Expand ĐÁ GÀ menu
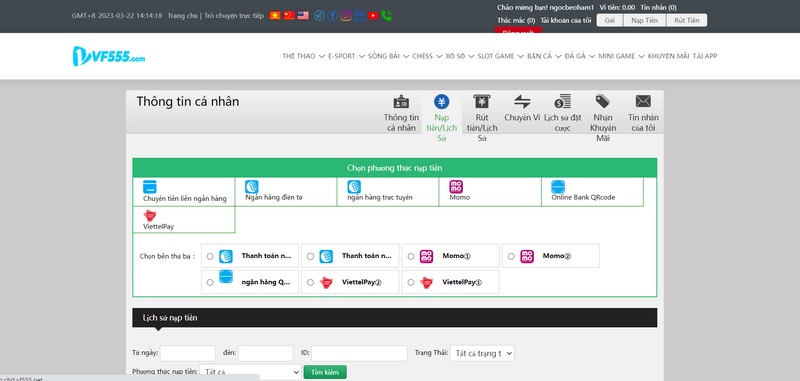800x381 pixels. (580, 56)
